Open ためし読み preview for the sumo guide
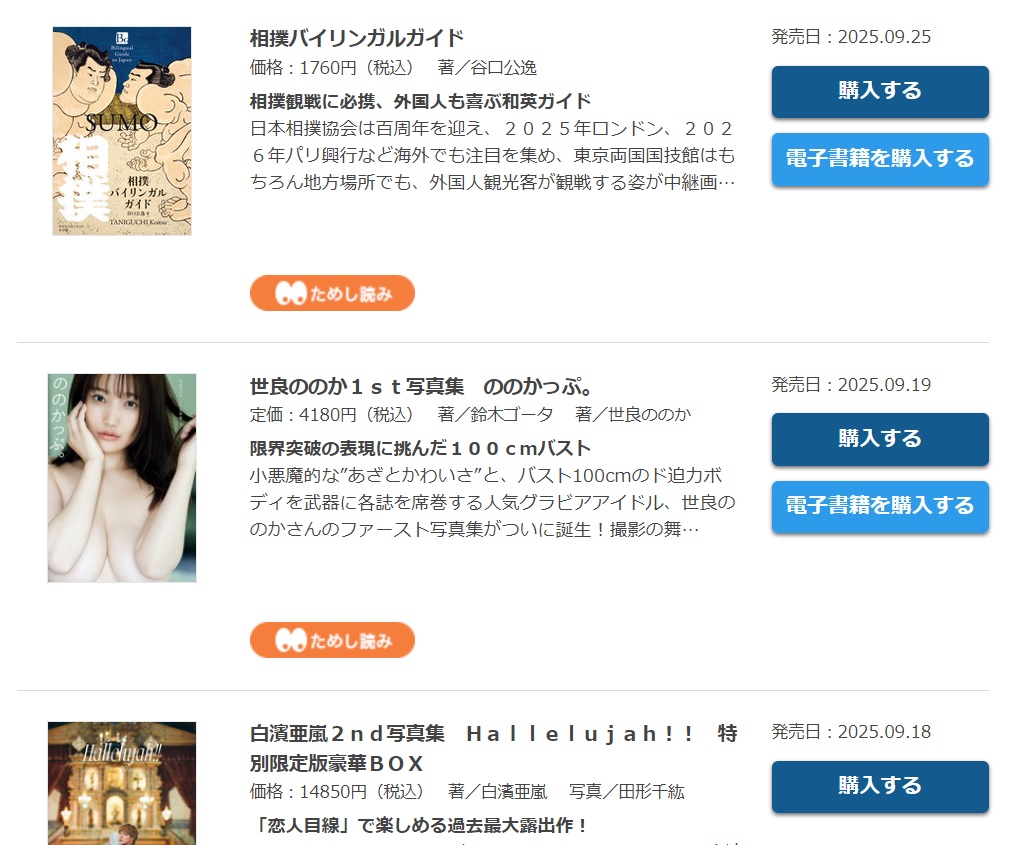This screenshot has width=1013, height=845. click(332, 293)
